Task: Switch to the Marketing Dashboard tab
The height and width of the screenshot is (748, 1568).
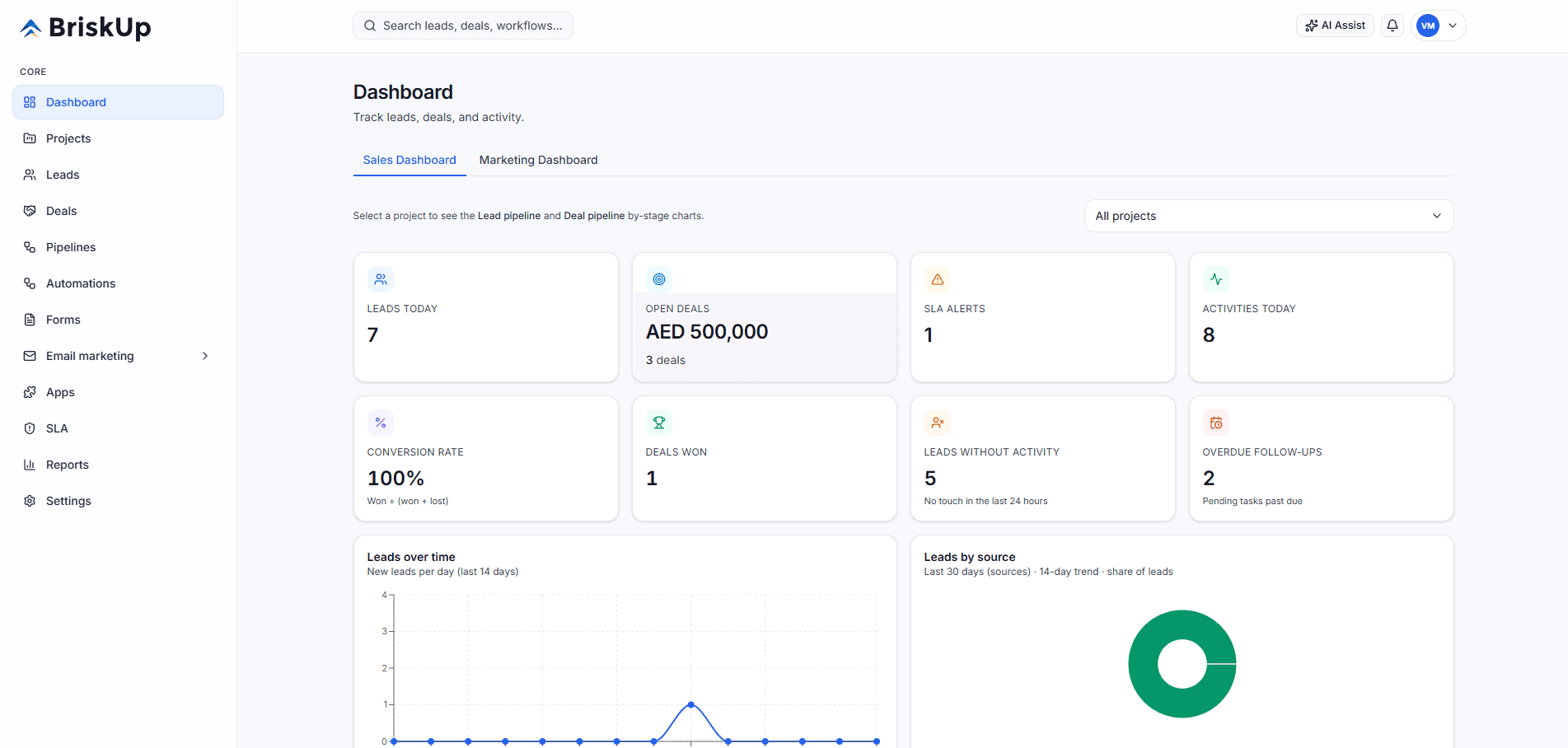Action: [539, 160]
